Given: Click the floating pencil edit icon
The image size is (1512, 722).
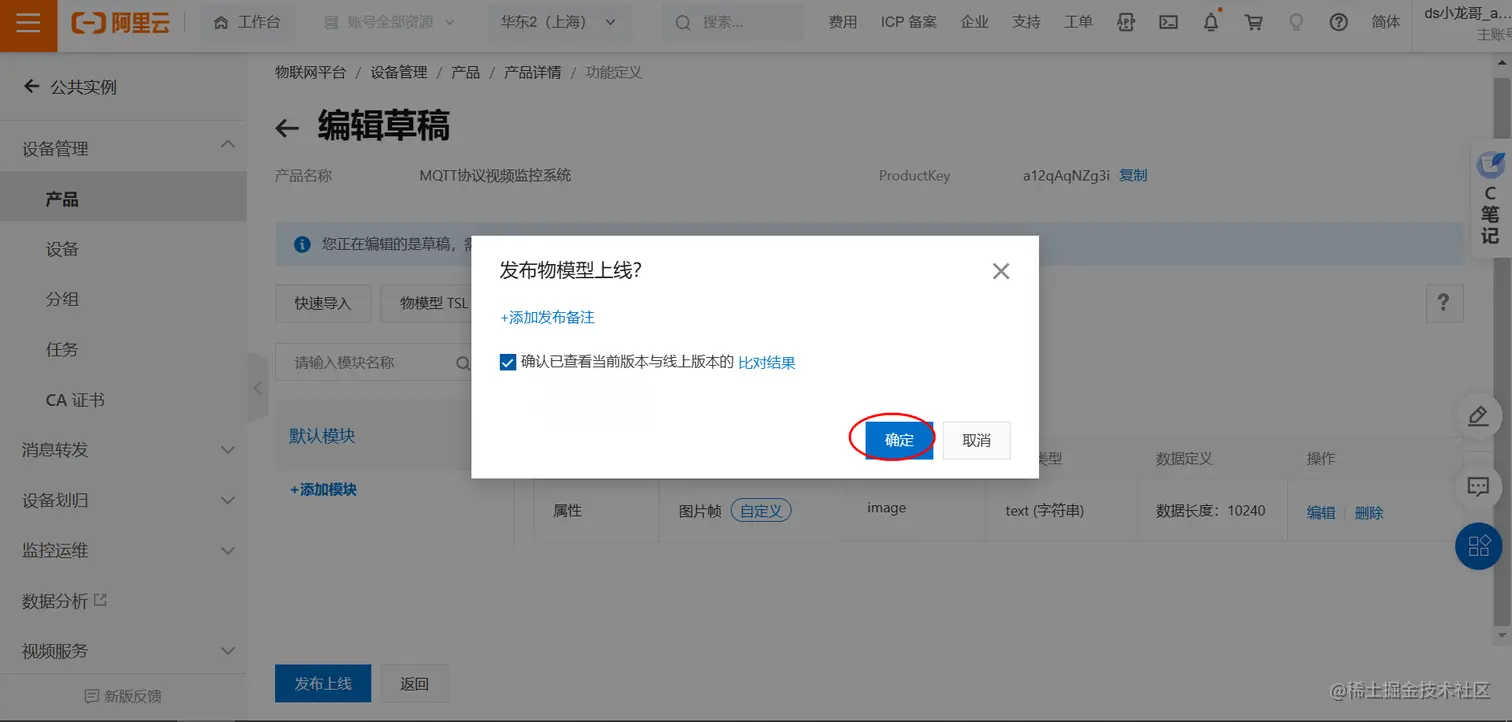Looking at the screenshot, I should point(1478,416).
